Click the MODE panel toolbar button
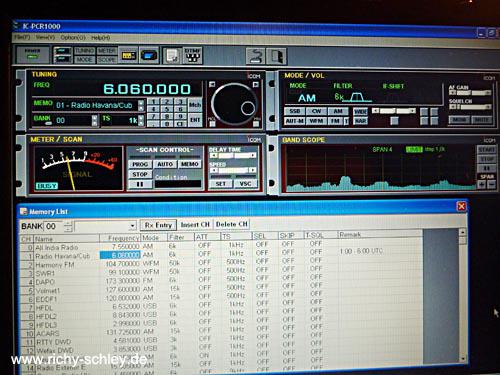This screenshot has width=500, height=375. coord(85,59)
